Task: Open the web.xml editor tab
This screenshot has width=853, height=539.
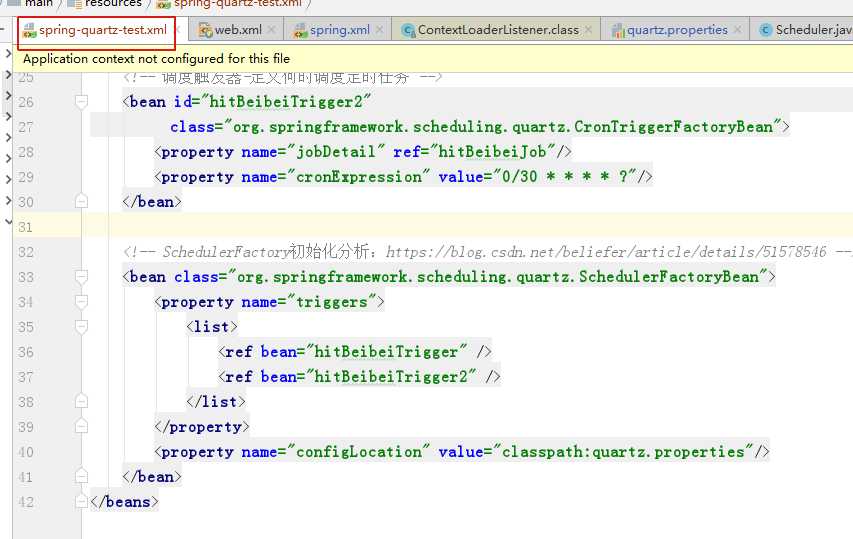Action: 238,30
